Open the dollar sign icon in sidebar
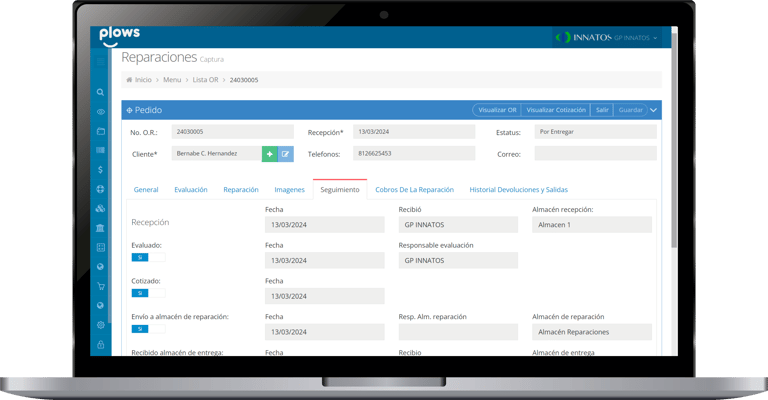Image resolution: width=768 pixels, height=400 pixels. [x=100, y=169]
